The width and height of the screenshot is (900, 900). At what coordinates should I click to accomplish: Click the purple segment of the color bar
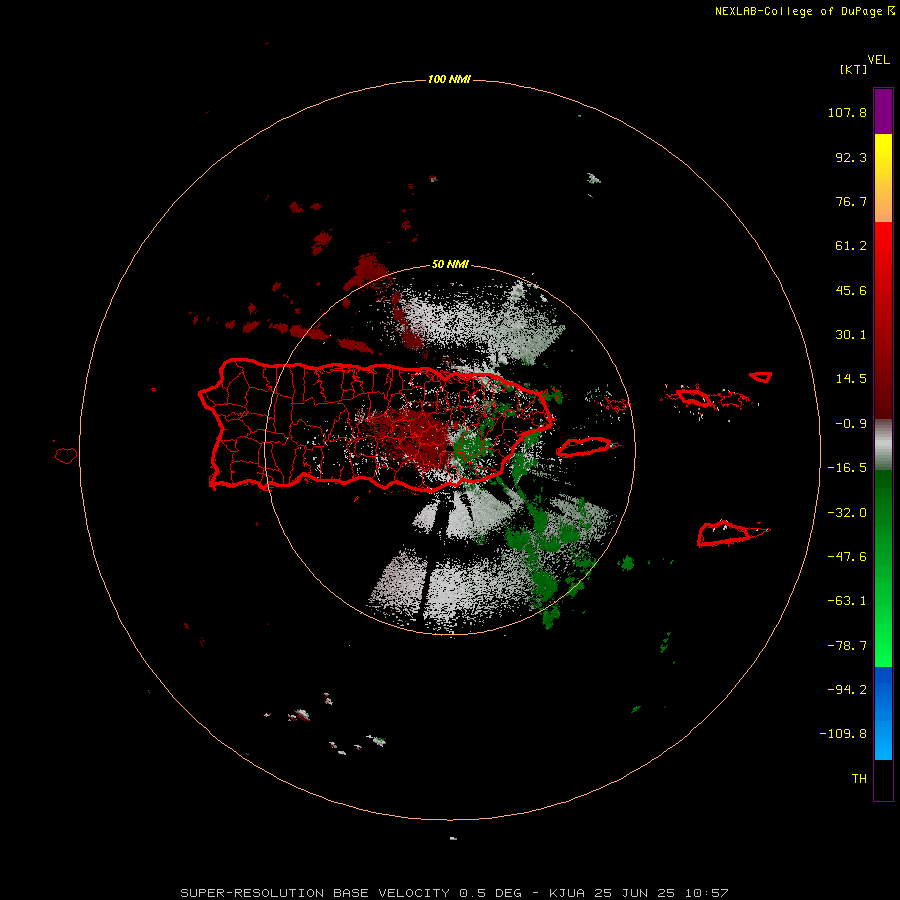[883, 112]
